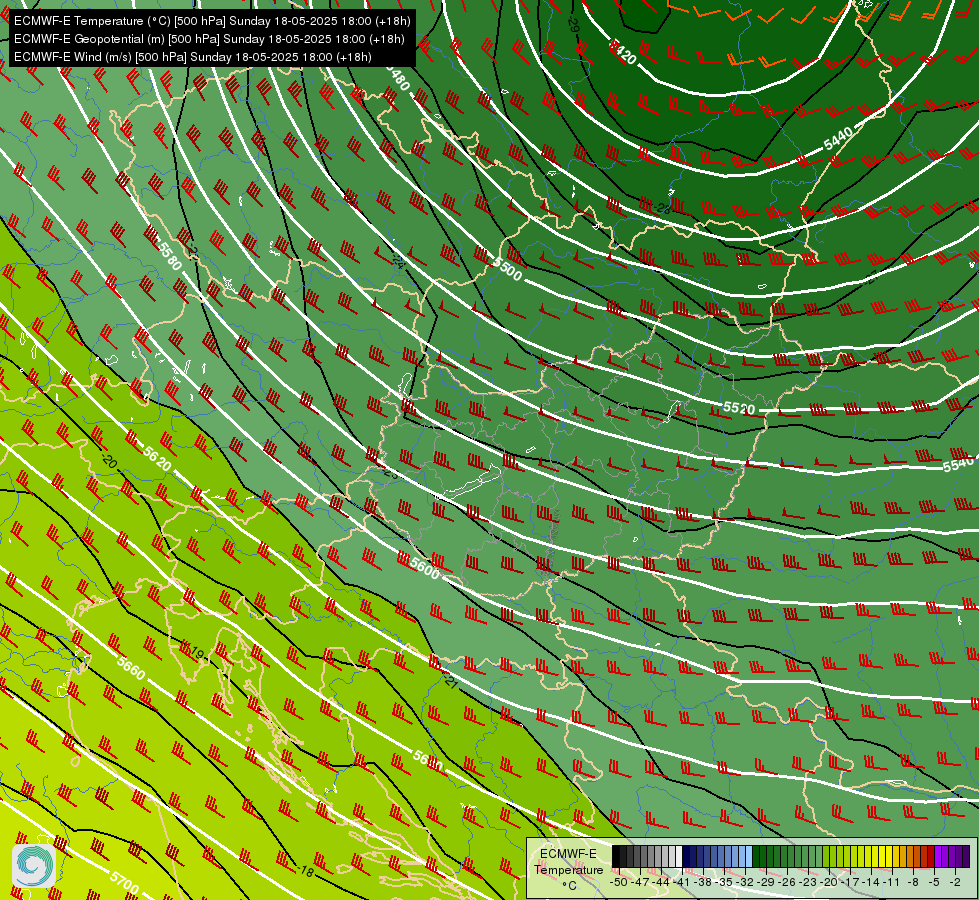Pick the red swatch above -8 in legend

[x=930, y=857]
